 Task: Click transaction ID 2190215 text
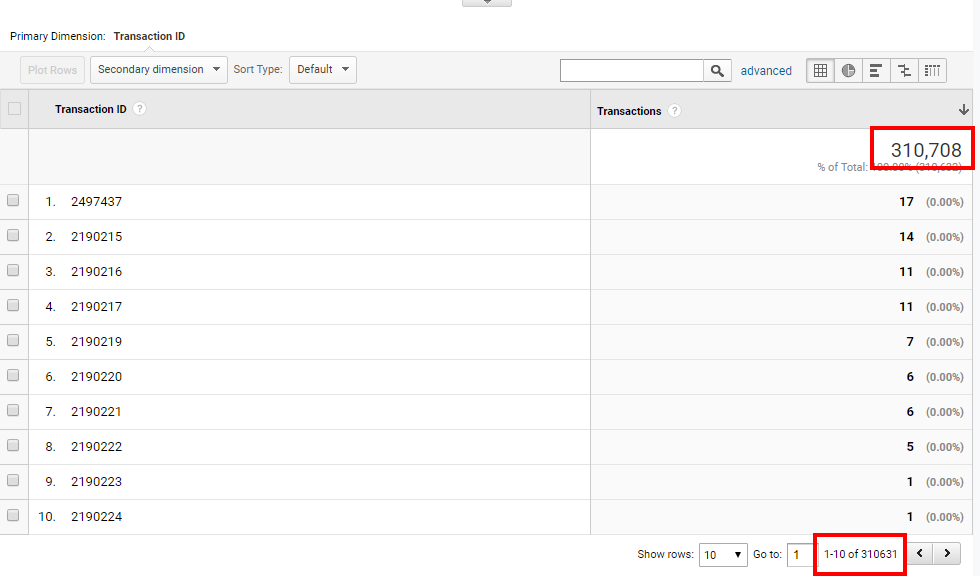[96, 237]
